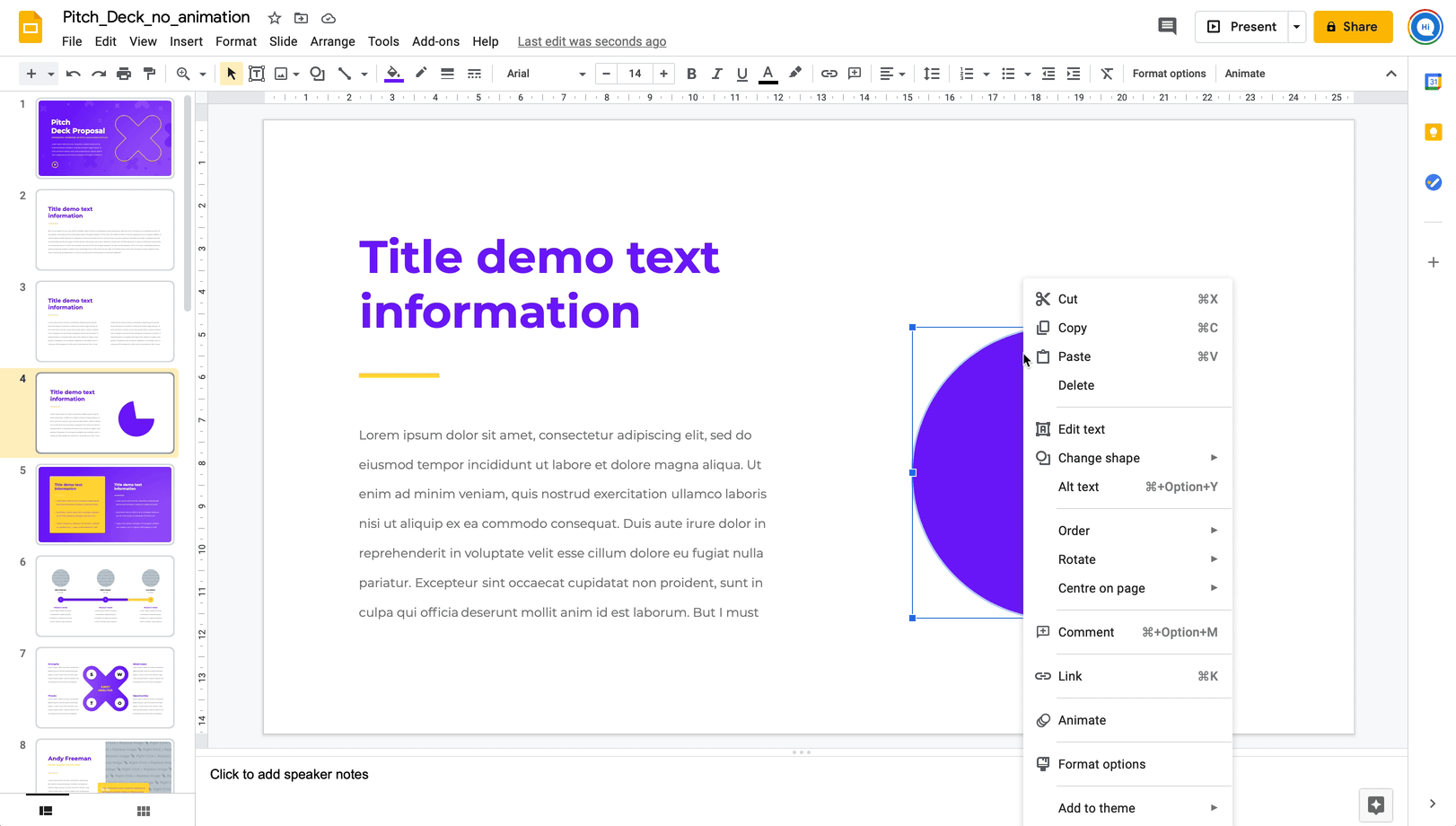Open border dash style options
Viewport: 1456px width, 826px height.
[x=474, y=74]
